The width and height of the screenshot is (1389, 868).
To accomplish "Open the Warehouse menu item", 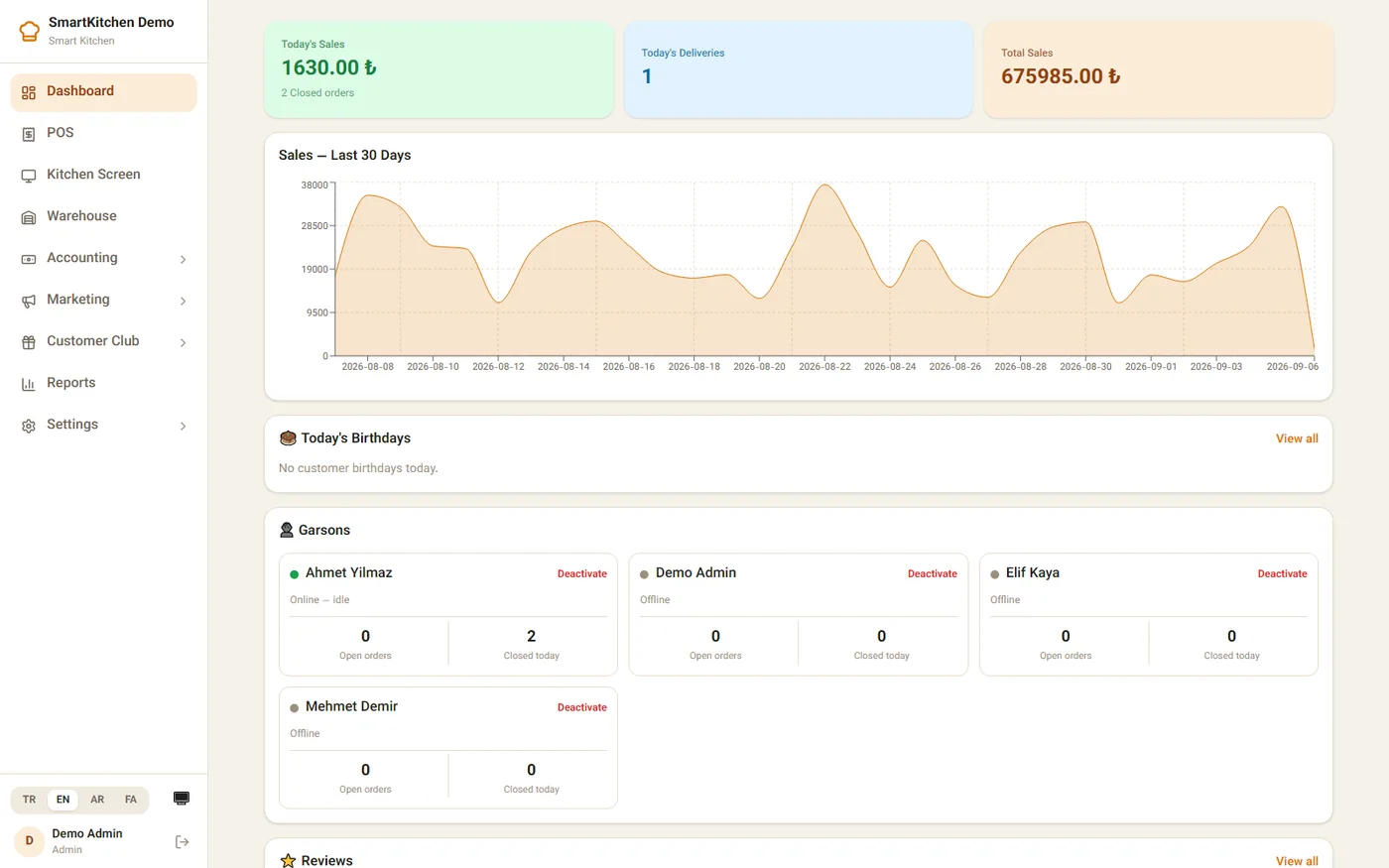I will (103, 217).
